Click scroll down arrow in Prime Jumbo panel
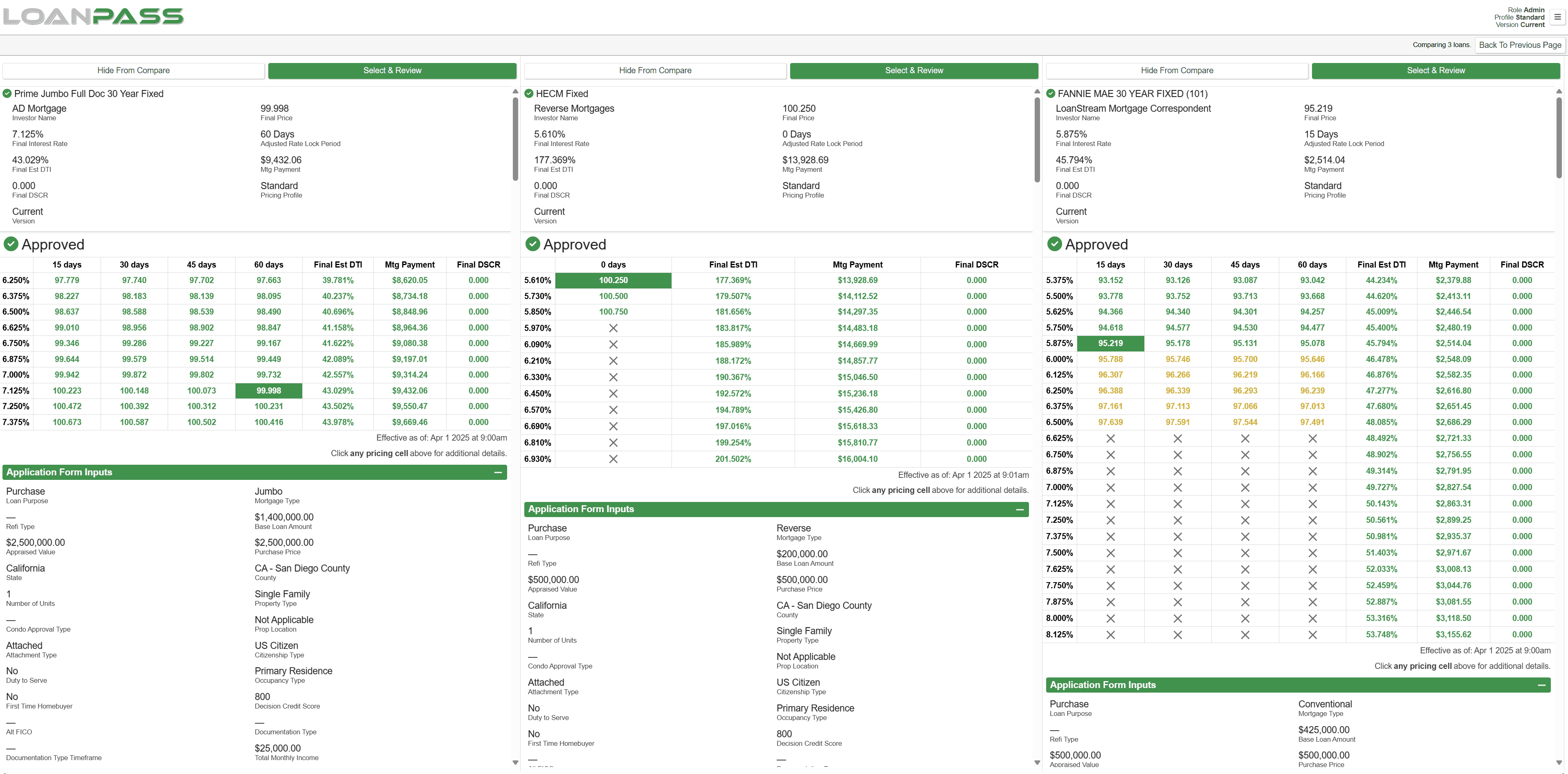 pyautogui.click(x=515, y=763)
